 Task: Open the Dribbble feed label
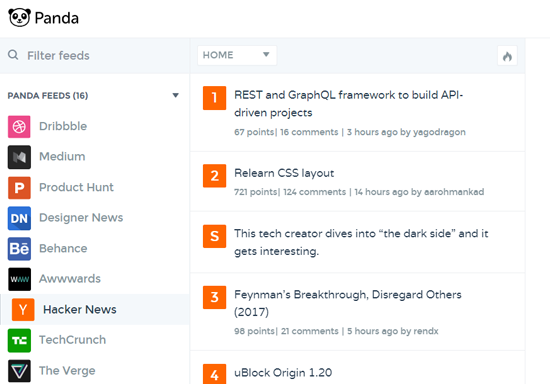pos(63,126)
